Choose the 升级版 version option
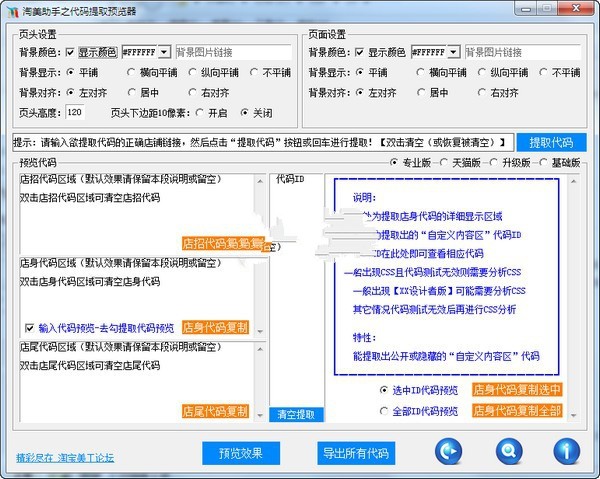This screenshot has height=479, width=600. pyautogui.click(x=493, y=163)
